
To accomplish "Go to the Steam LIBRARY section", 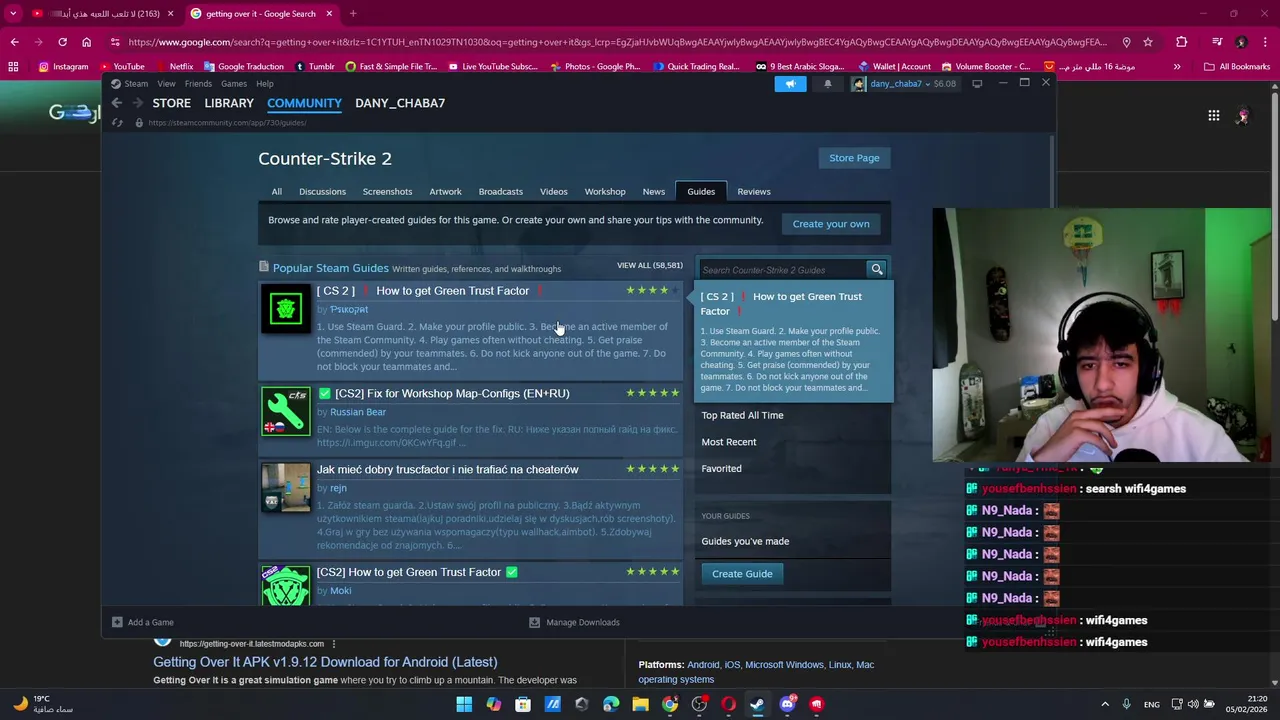I will [x=229, y=103].
